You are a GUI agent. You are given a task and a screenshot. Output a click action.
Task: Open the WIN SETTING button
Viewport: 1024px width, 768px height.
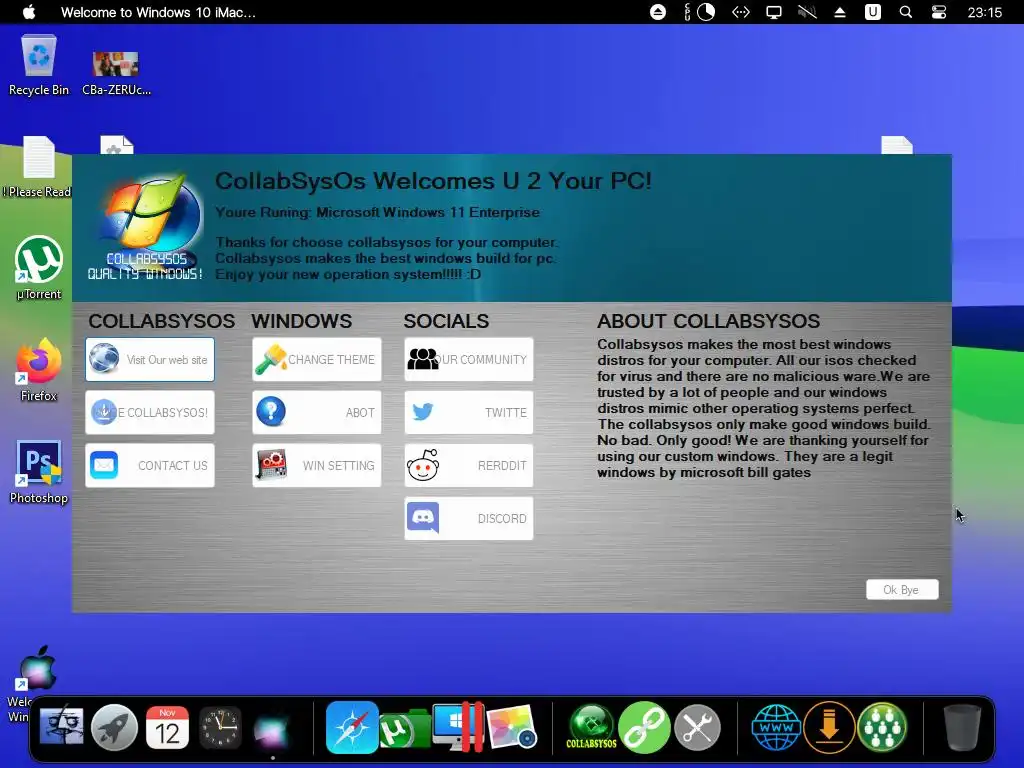click(x=317, y=465)
